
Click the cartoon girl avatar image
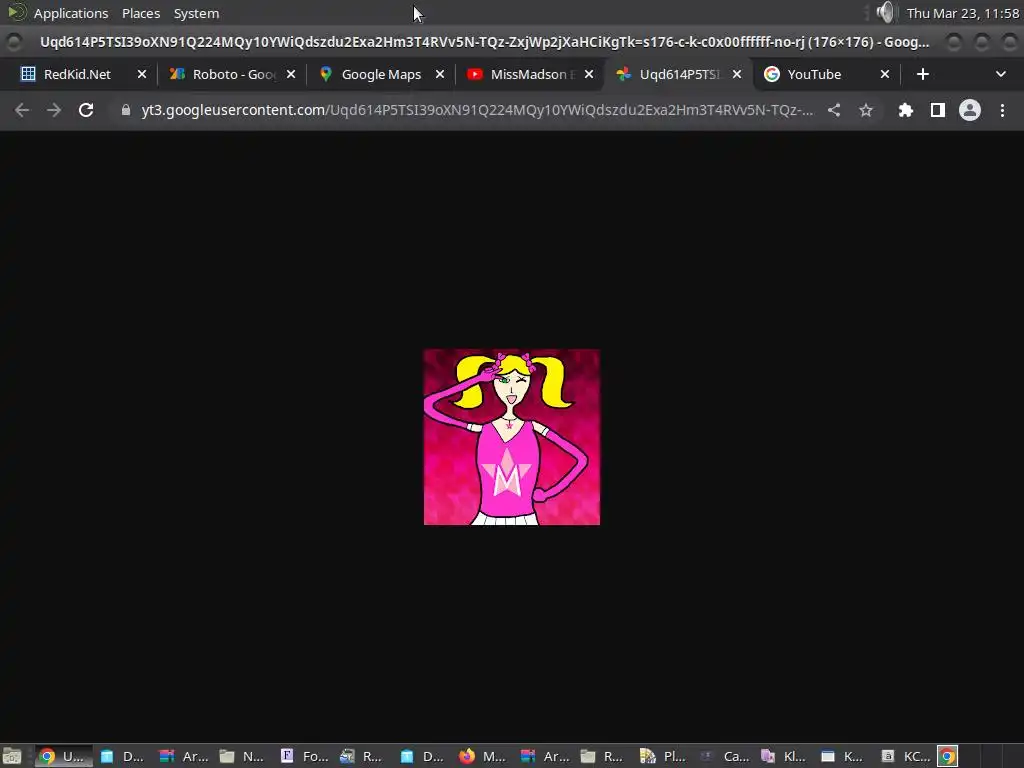(x=511, y=437)
